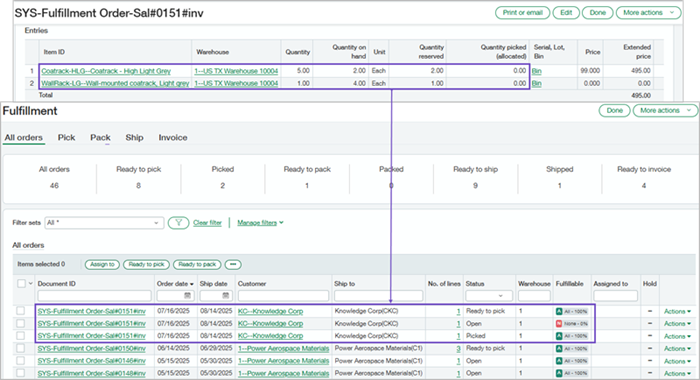Click the Print or email button

coord(522,13)
